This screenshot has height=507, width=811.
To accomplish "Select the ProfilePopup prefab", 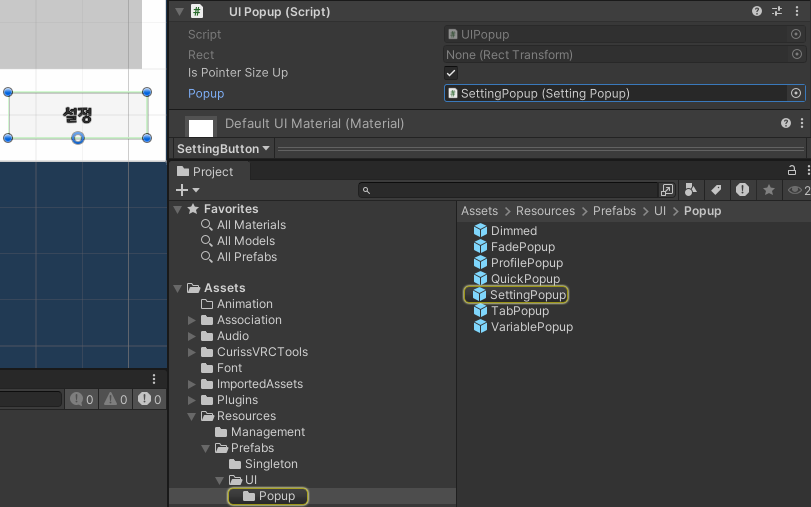I will (x=518, y=263).
